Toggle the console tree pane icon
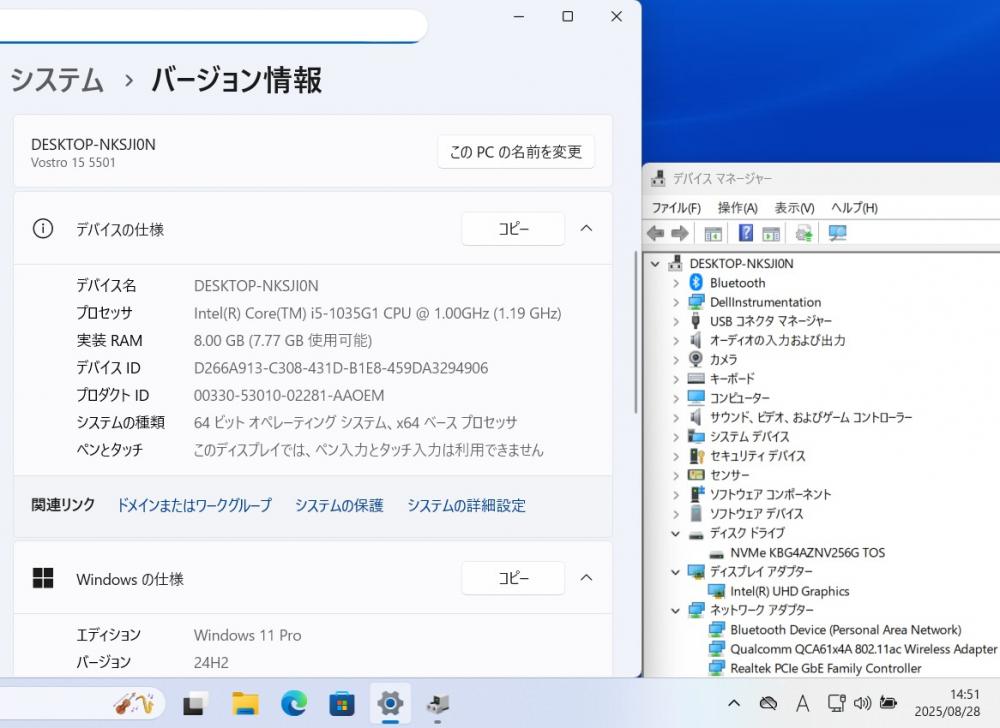The width and height of the screenshot is (1000, 728). pyautogui.click(x=713, y=234)
